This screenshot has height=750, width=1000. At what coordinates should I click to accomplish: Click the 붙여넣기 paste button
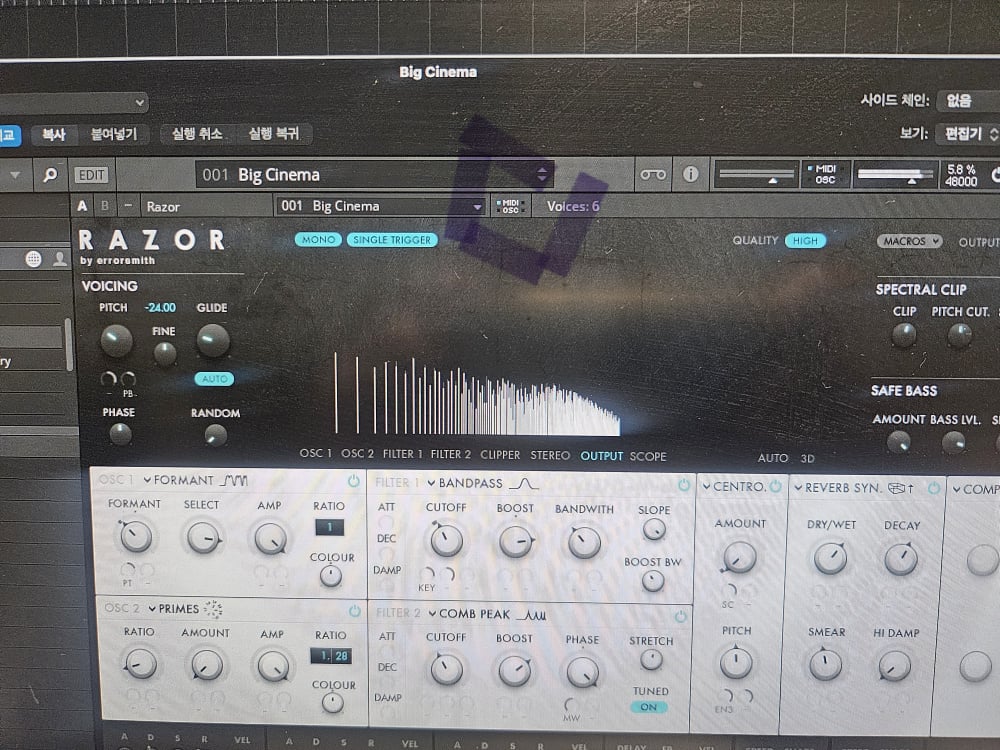(114, 134)
